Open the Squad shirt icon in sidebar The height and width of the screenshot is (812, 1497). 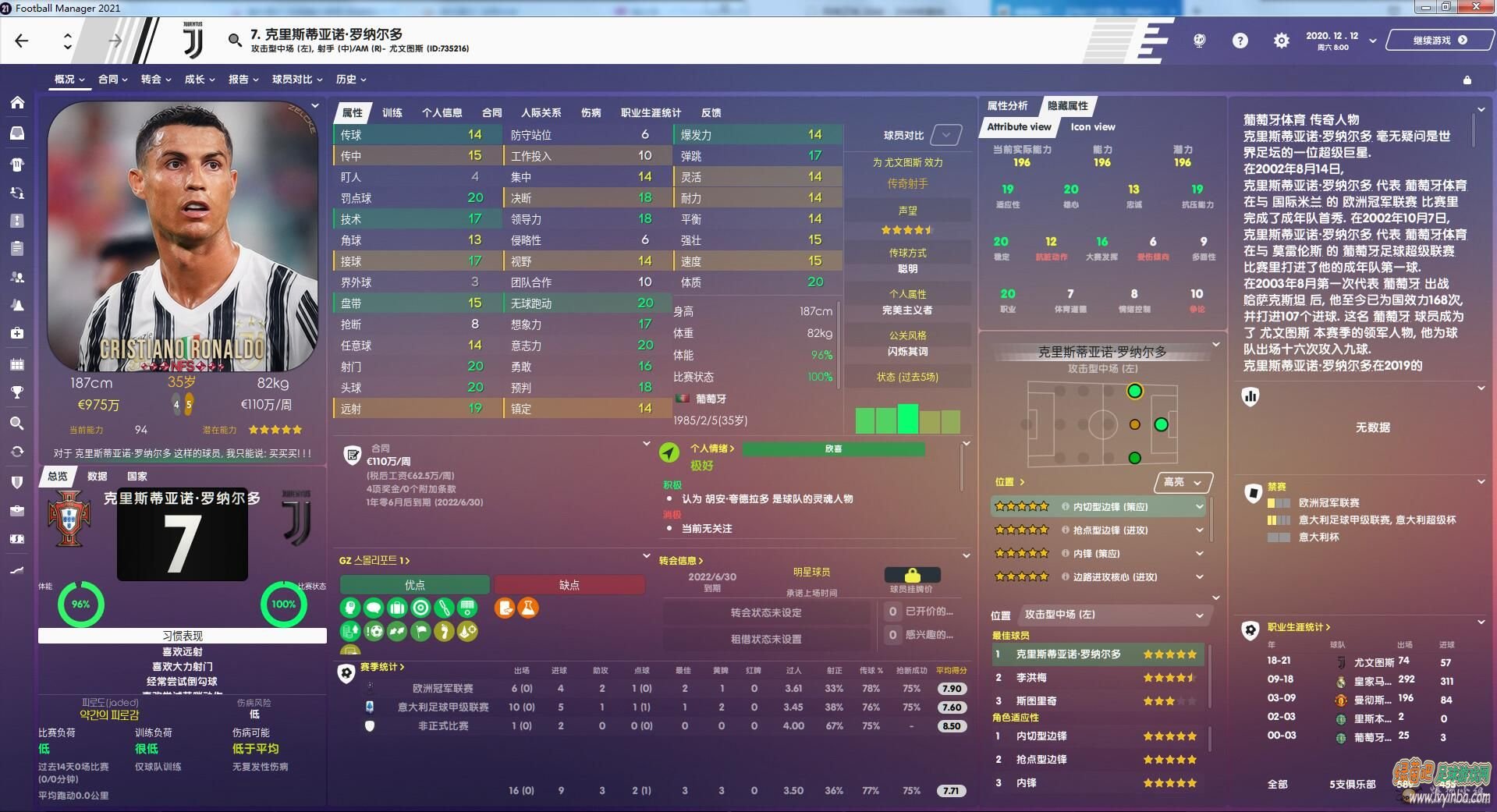17,165
